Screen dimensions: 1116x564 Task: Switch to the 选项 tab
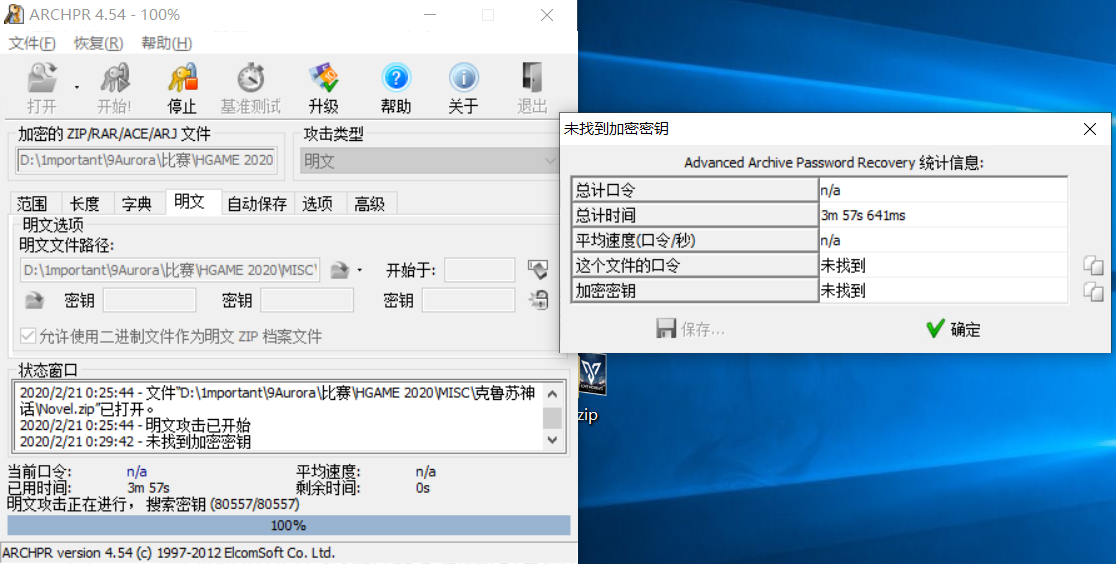click(317, 204)
